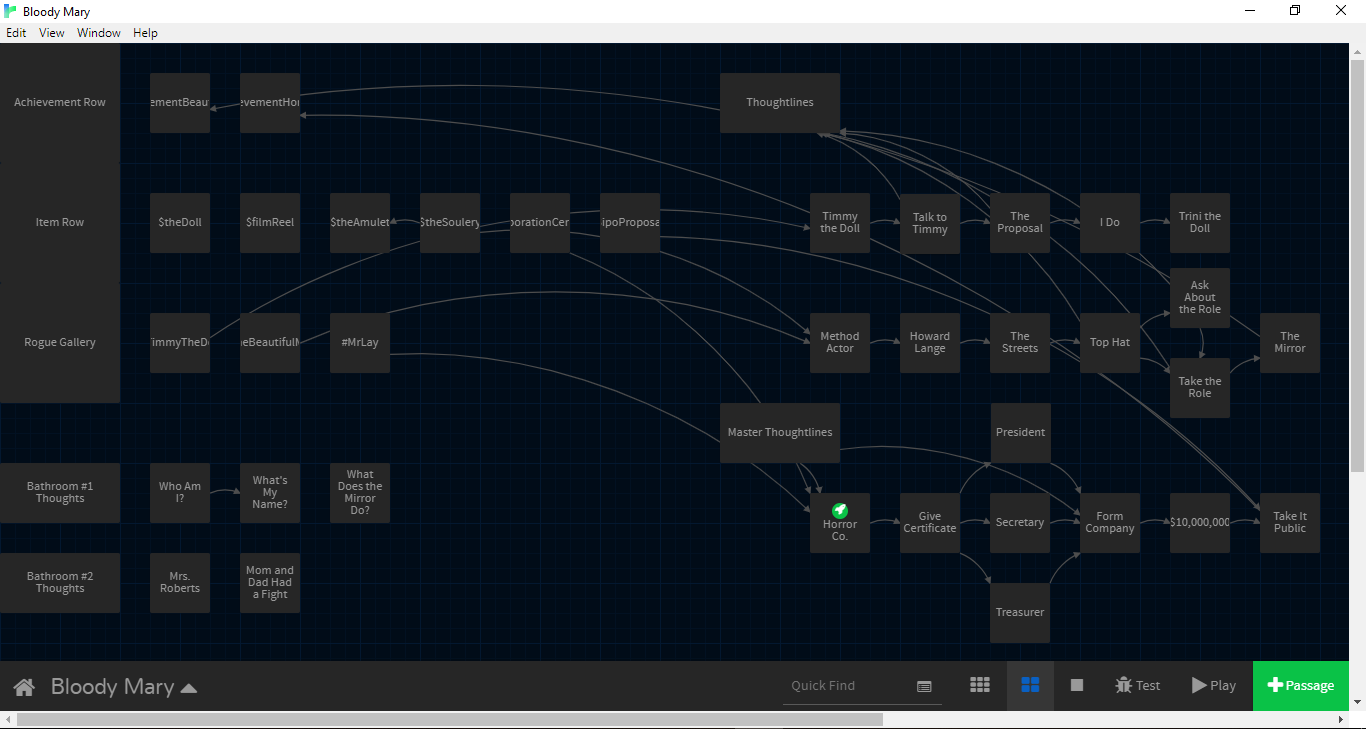
Task: Go to story library via home icon
Action: pyautogui.click(x=24, y=687)
